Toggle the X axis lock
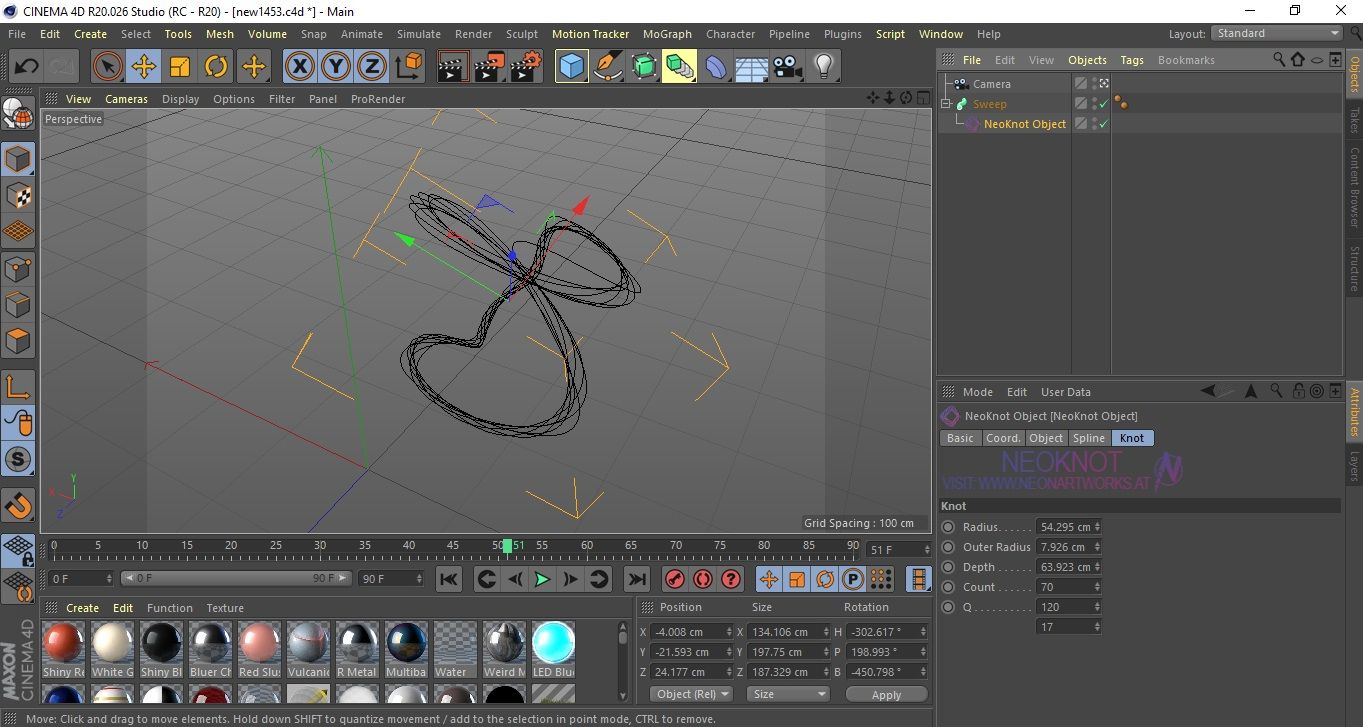 pyautogui.click(x=299, y=67)
